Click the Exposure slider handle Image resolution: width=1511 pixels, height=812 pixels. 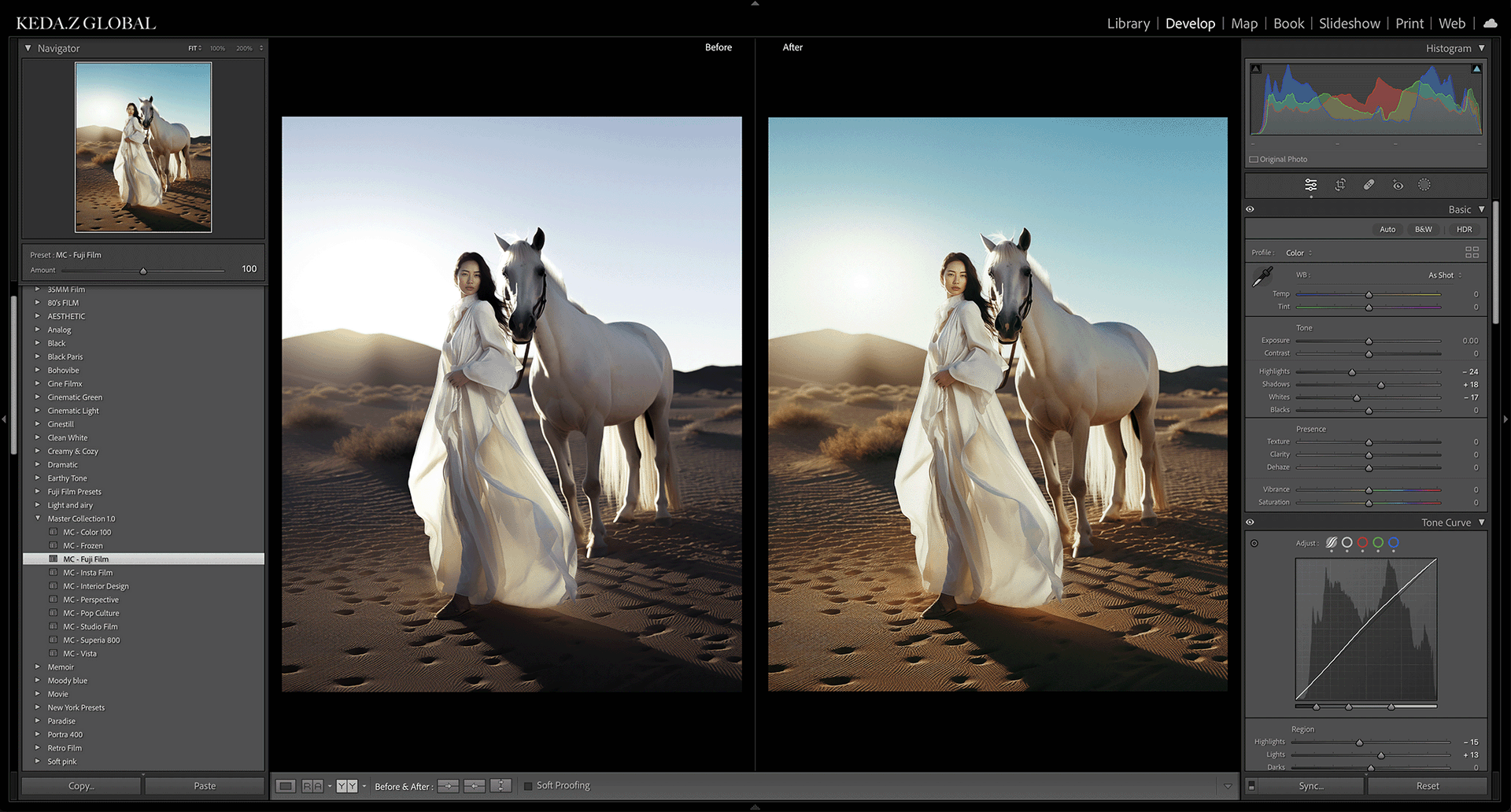point(1369,341)
